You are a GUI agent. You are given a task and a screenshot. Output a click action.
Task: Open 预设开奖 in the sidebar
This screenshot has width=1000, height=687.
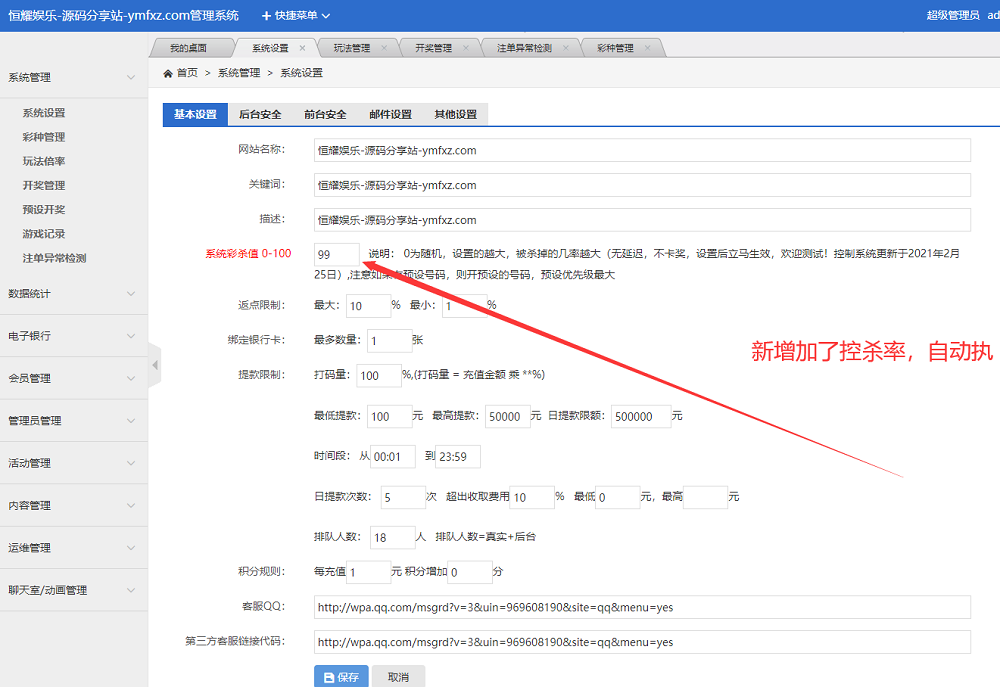[44, 210]
